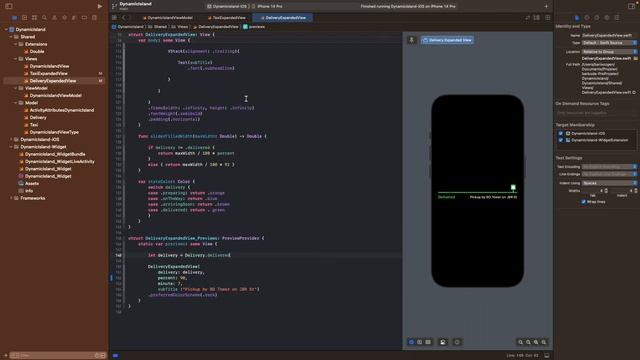Open the Text Encoding dropdown

coord(609,167)
